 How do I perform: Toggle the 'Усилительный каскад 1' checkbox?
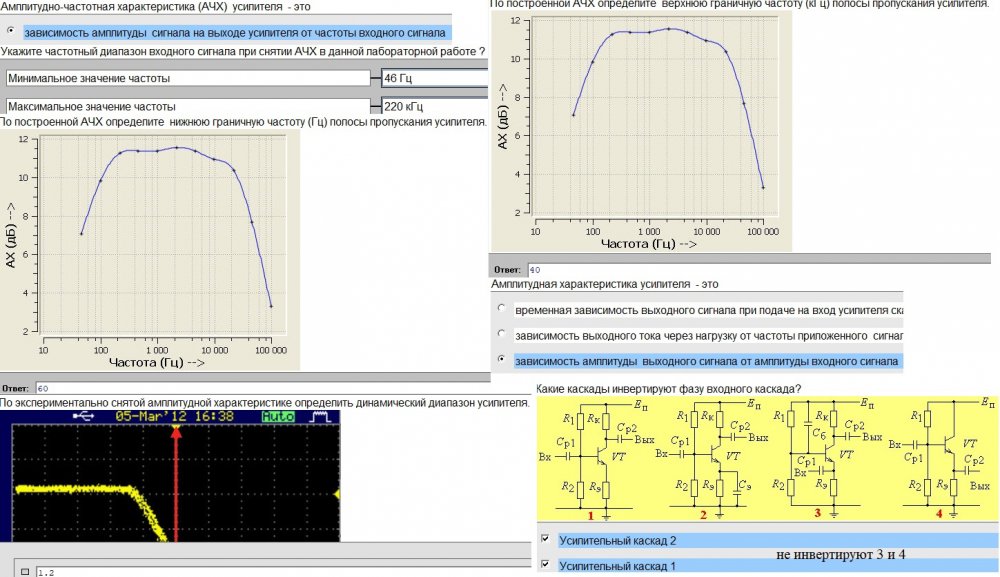click(x=544, y=566)
